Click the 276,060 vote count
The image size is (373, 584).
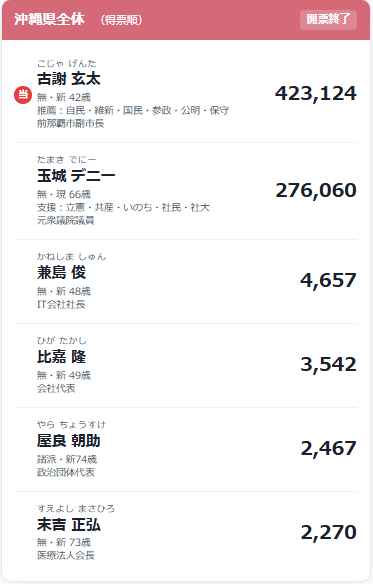pyautogui.click(x=316, y=190)
